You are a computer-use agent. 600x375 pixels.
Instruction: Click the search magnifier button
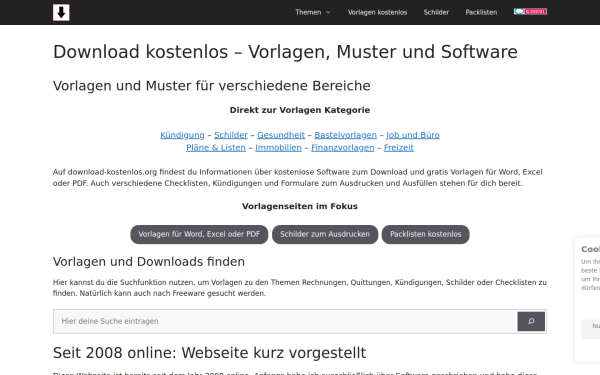[531, 321]
